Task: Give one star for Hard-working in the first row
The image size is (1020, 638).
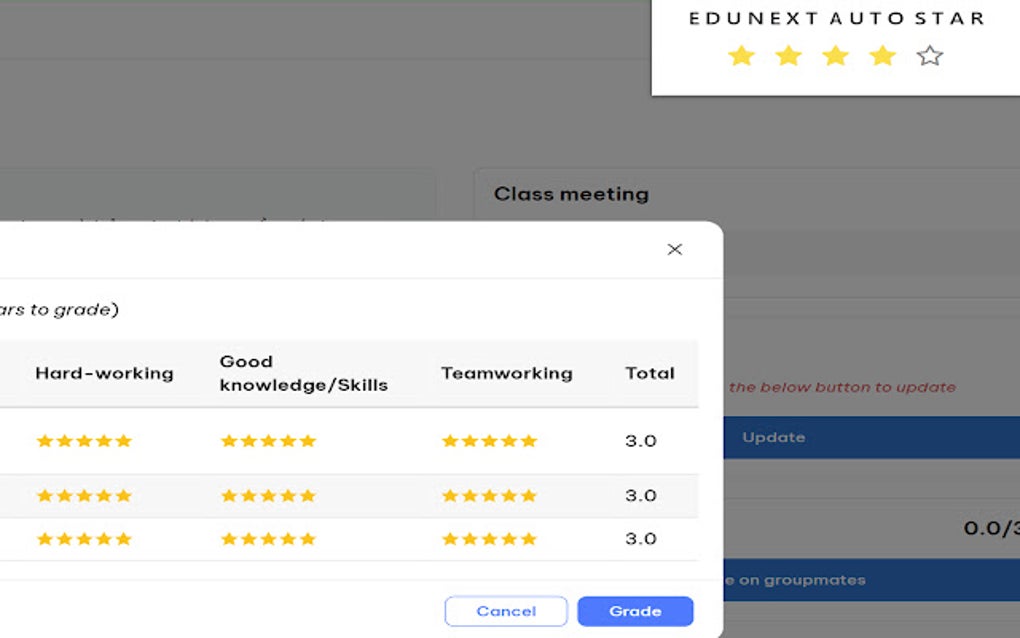Action: 46,440
